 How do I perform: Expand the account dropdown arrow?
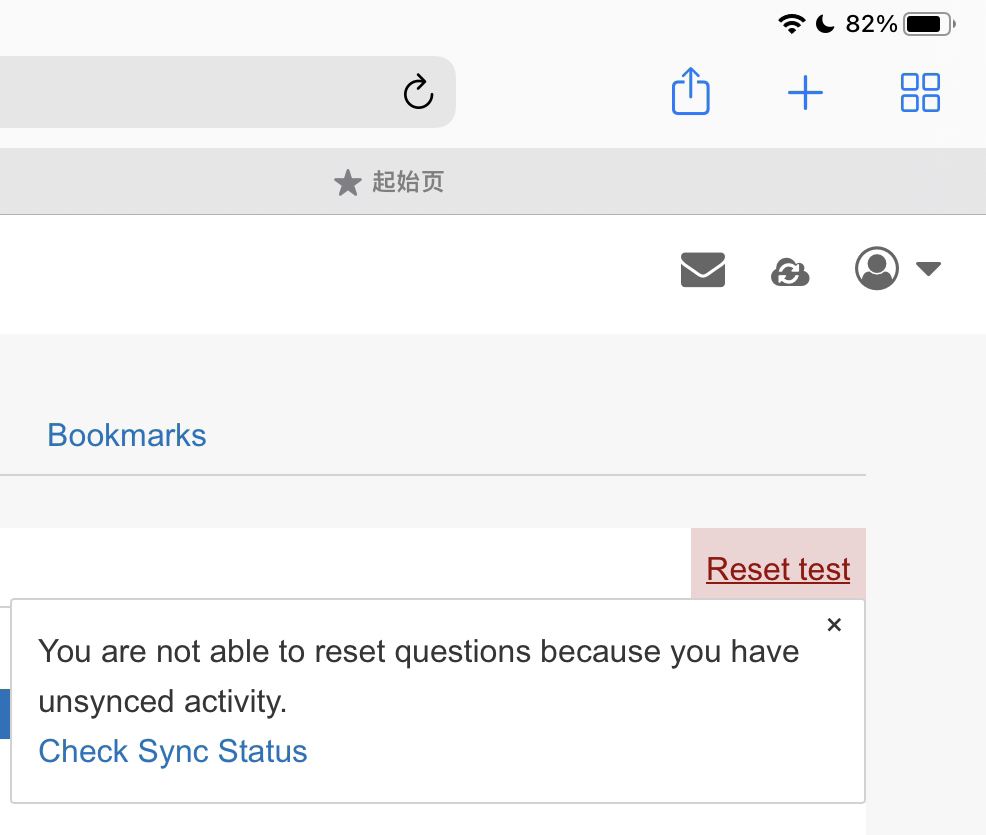pos(929,269)
